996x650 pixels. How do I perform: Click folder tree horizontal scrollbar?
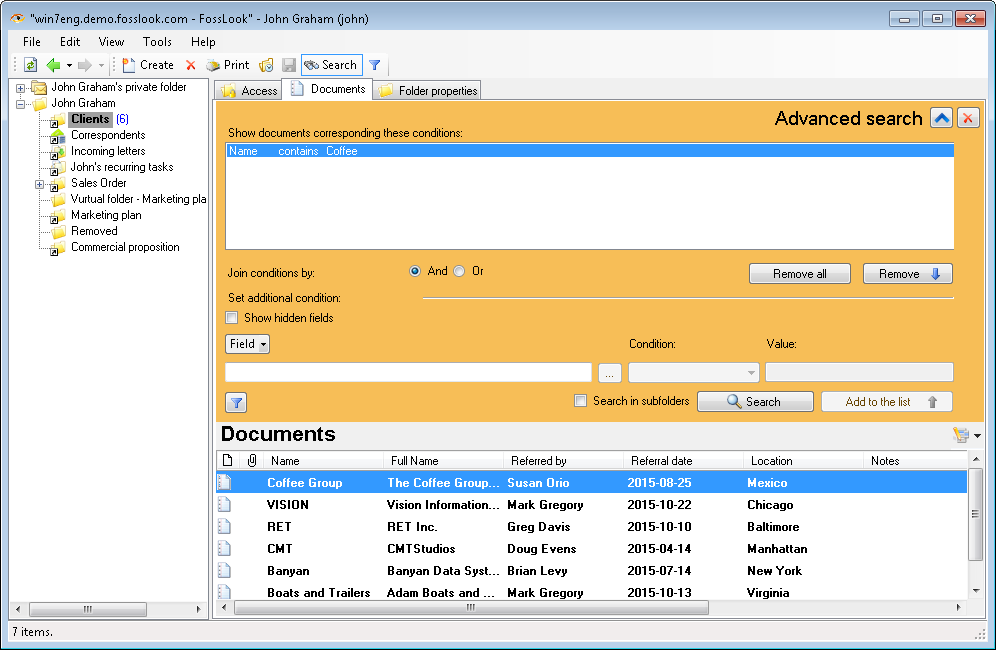[88, 609]
